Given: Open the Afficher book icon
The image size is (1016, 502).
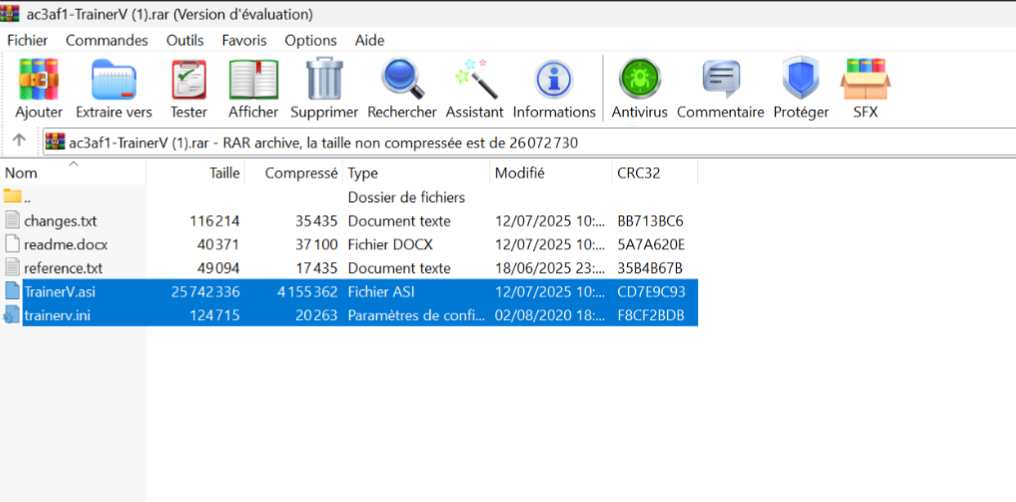Looking at the screenshot, I should pos(253,80).
